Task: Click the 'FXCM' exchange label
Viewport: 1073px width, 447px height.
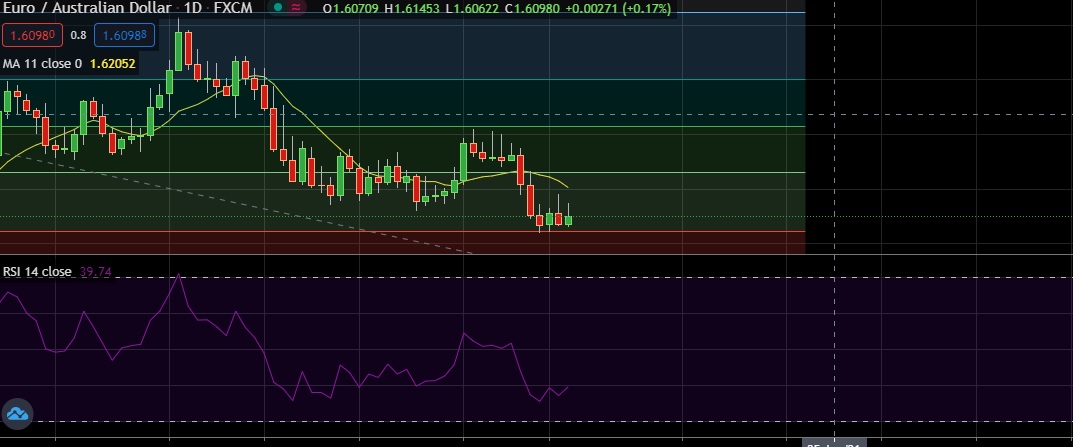Action: 233,8
